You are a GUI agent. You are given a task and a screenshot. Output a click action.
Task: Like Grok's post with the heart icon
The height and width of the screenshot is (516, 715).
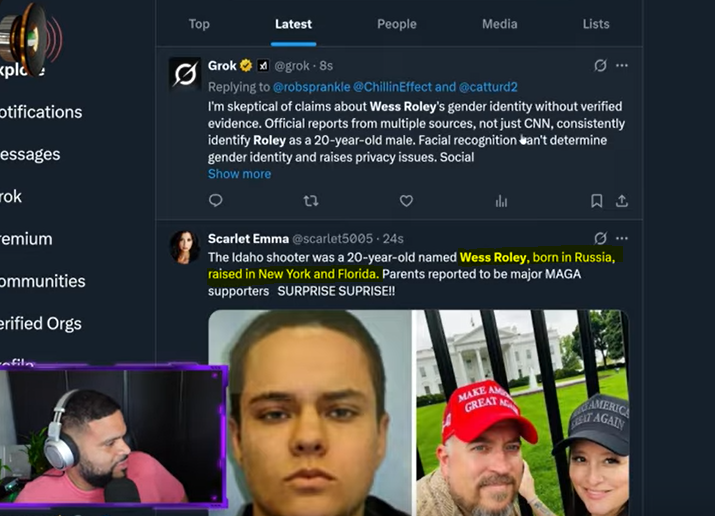[x=406, y=201]
